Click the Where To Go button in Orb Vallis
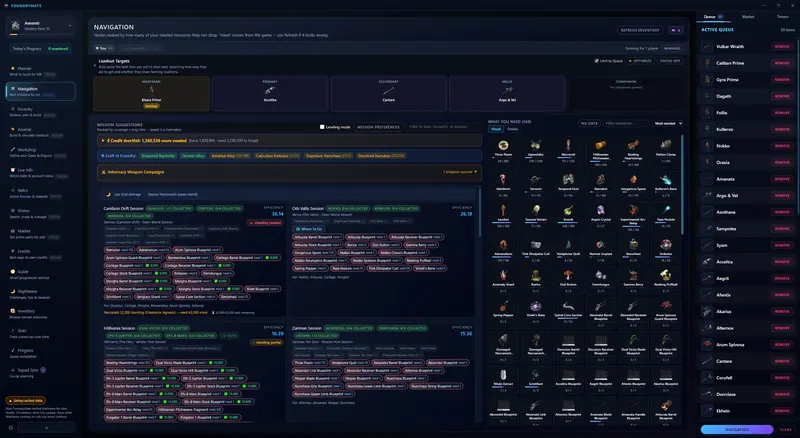The height and width of the screenshot is (438, 800). click(309, 229)
